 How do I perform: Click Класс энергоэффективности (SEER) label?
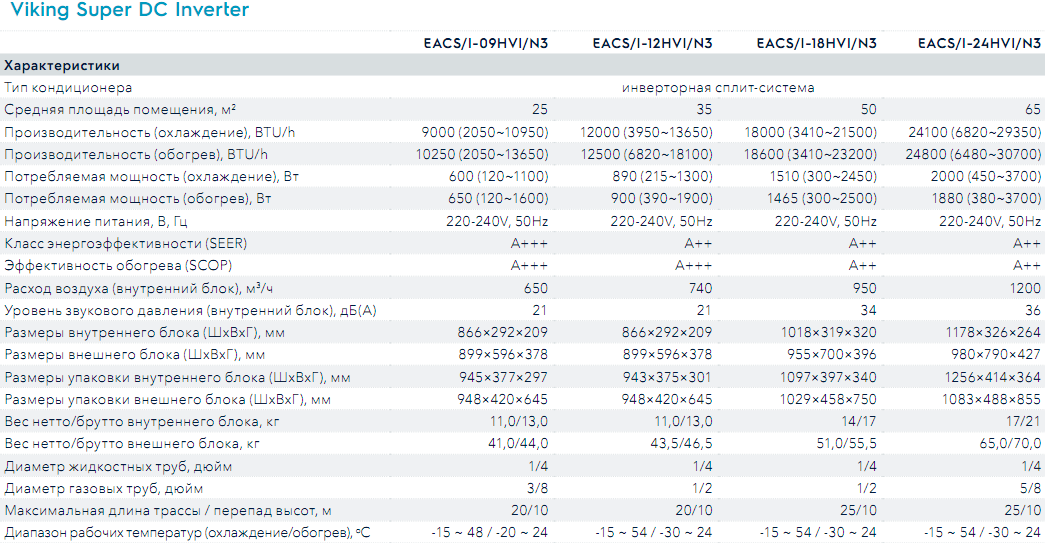pos(126,243)
